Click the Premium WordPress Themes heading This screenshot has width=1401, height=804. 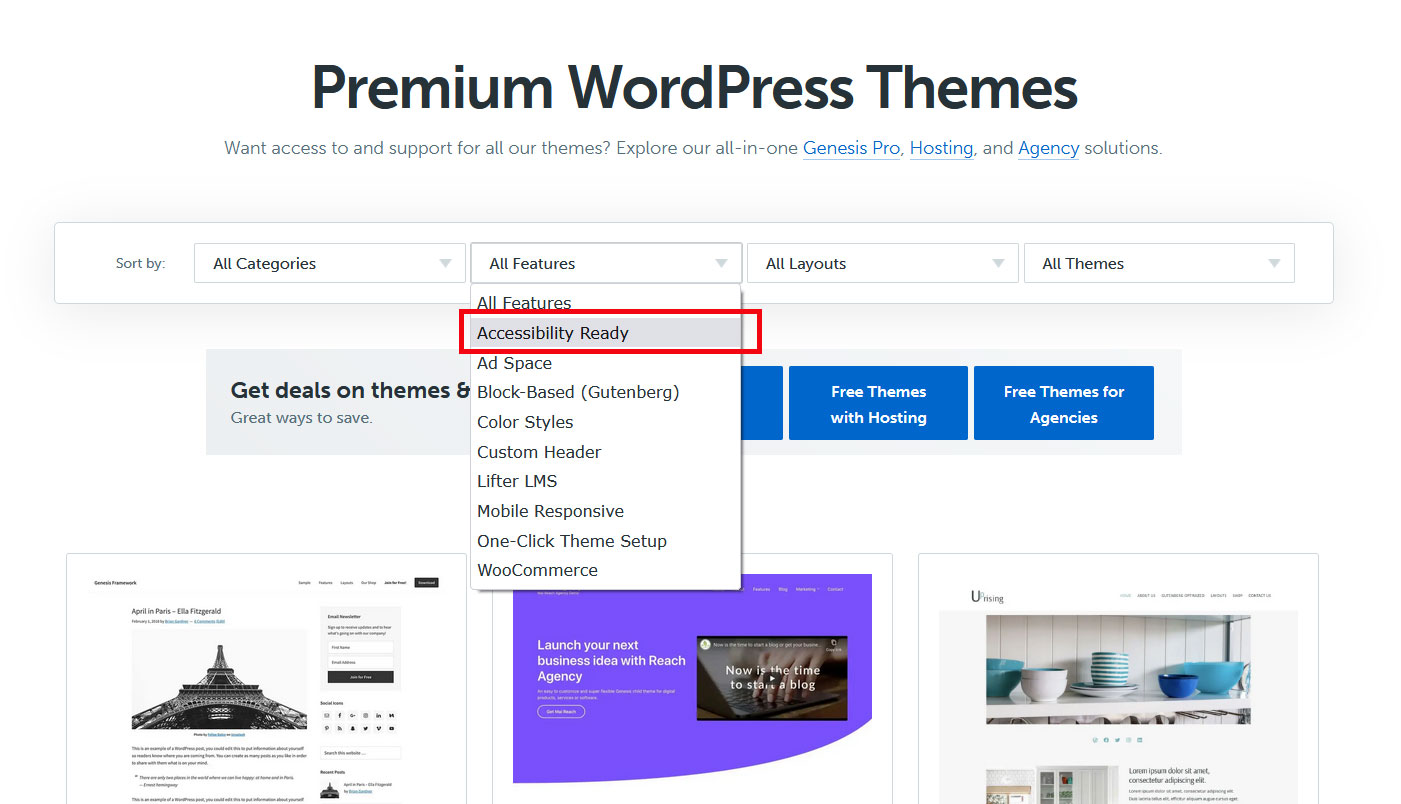694,87
